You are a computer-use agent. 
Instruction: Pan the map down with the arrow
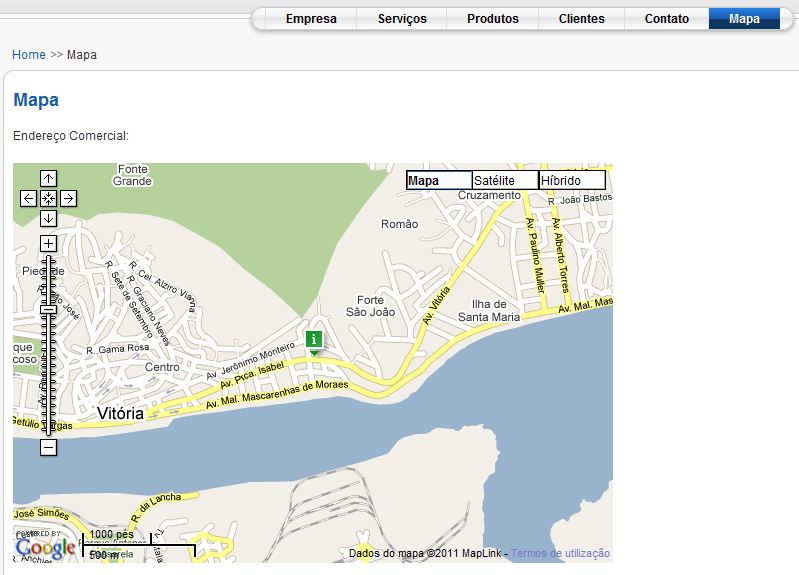(x=48, y=218)
